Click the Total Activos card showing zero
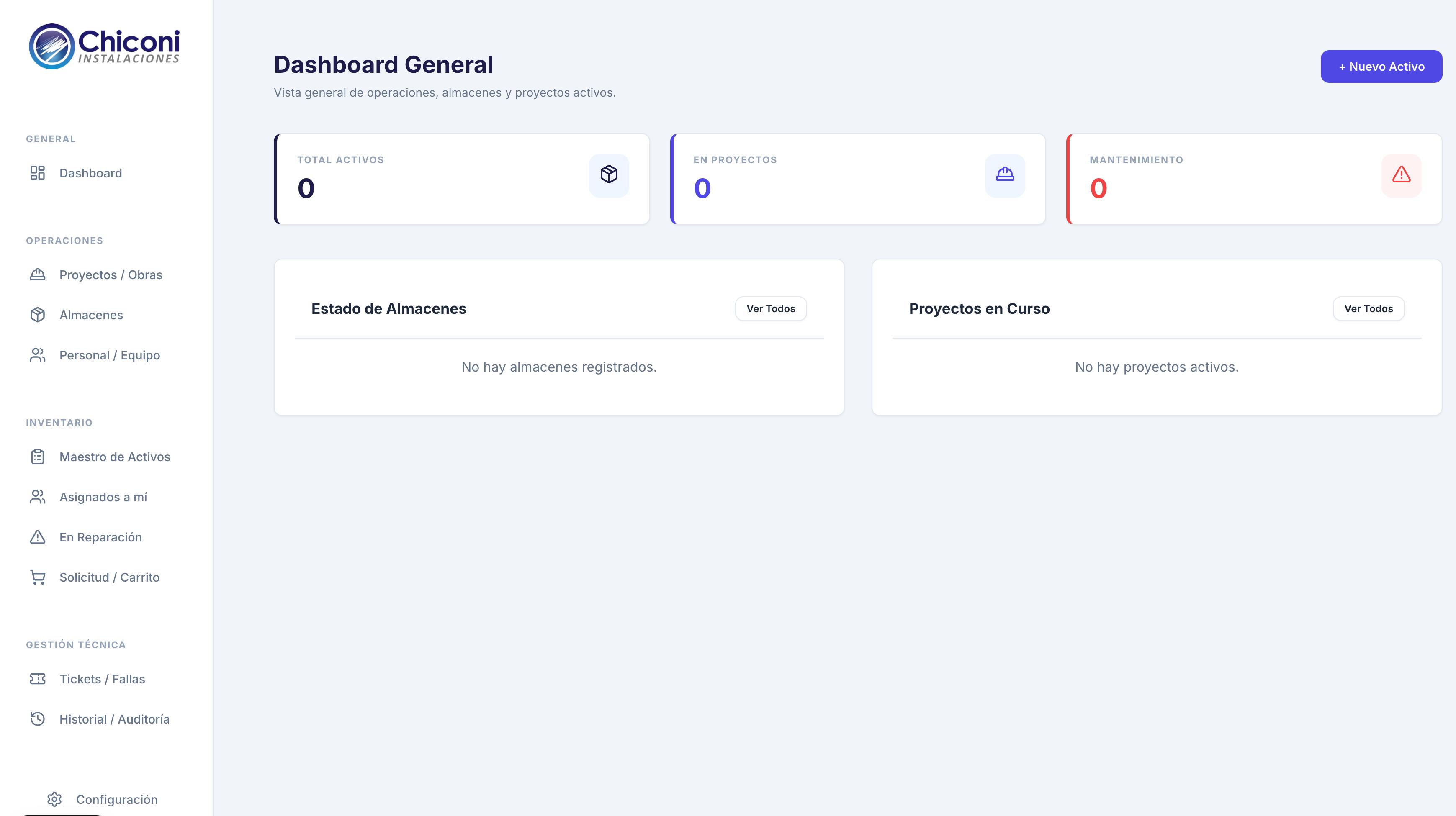The image size is (1456, 816). (462, 179)
